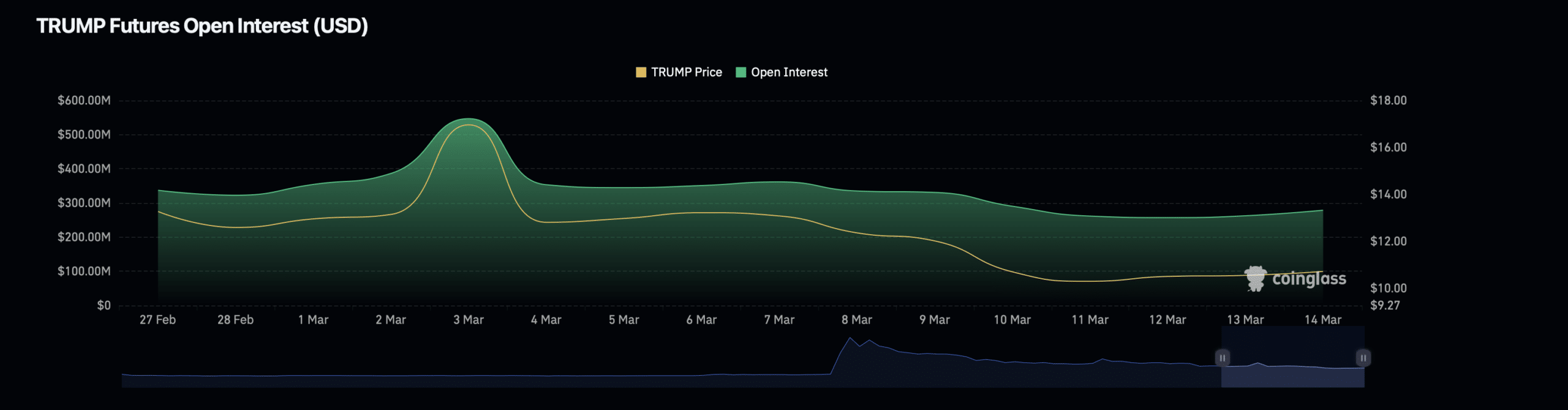Screen dimensions: 1568x410
Task: Click the $500.00M axis label
Action: click(x=84, y=135)
